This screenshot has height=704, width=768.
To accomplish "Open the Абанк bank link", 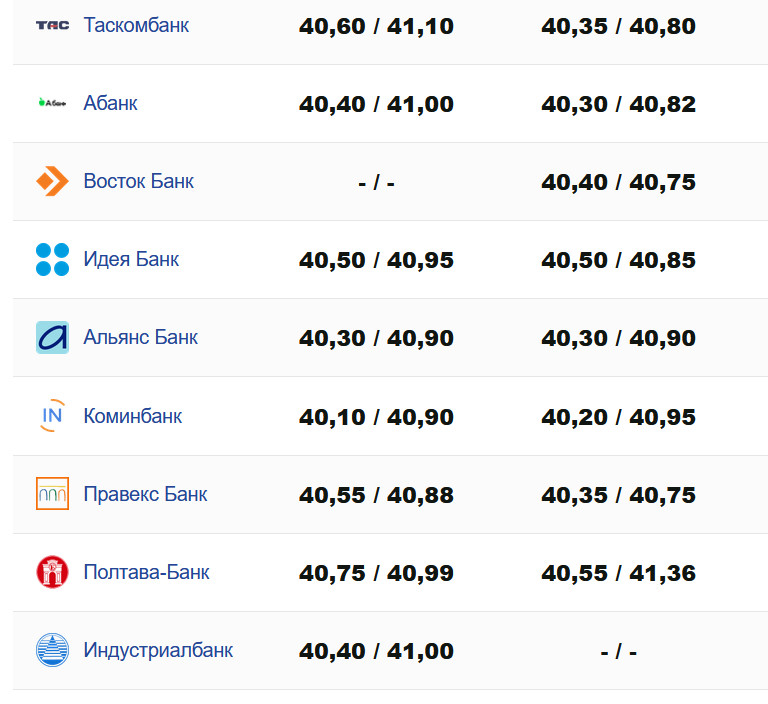I will point(110,103).
